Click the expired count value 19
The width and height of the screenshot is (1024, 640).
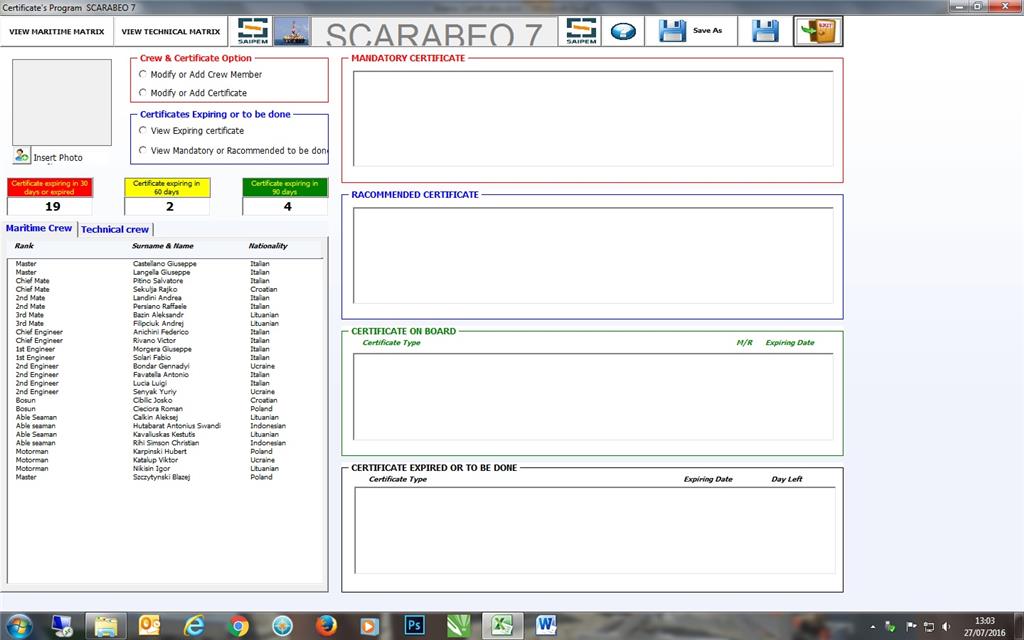pyautogui.click(x=52, y=206)
